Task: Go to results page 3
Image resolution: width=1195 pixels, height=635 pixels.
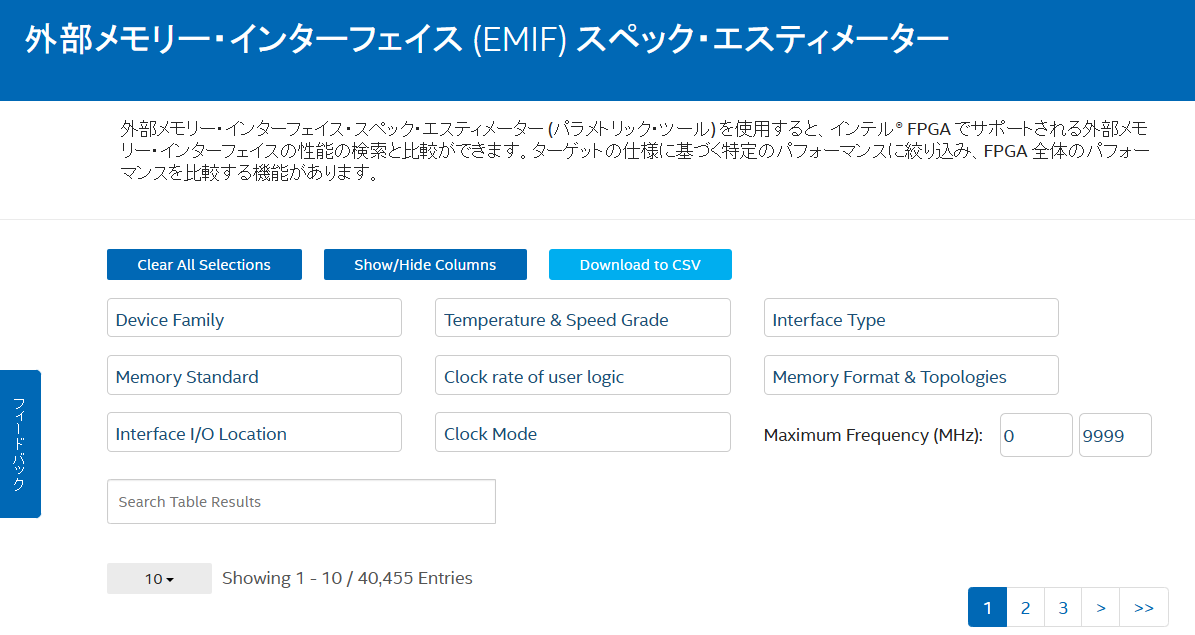Action: (1063, 607)
